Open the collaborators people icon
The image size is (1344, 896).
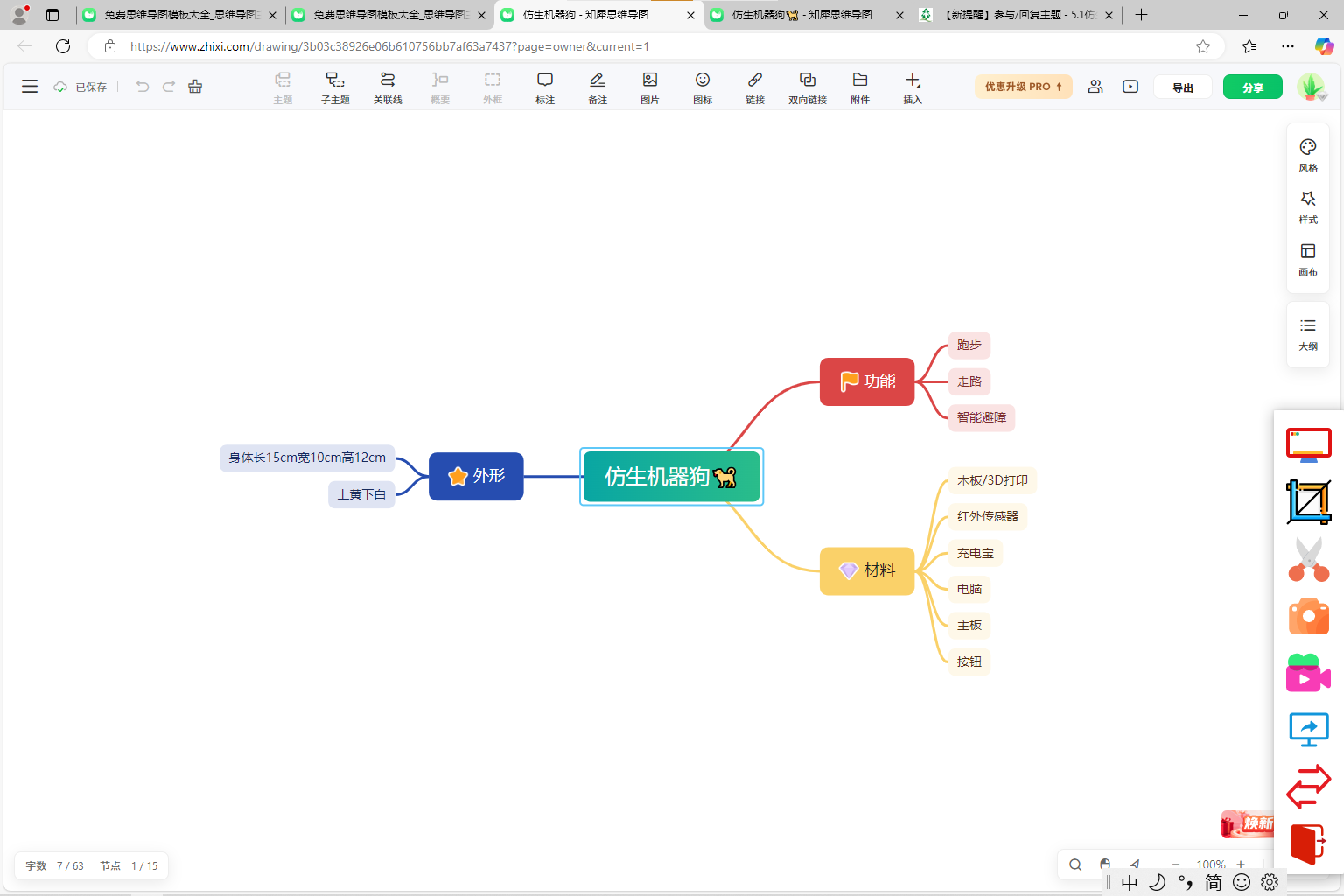[1095, 87]
